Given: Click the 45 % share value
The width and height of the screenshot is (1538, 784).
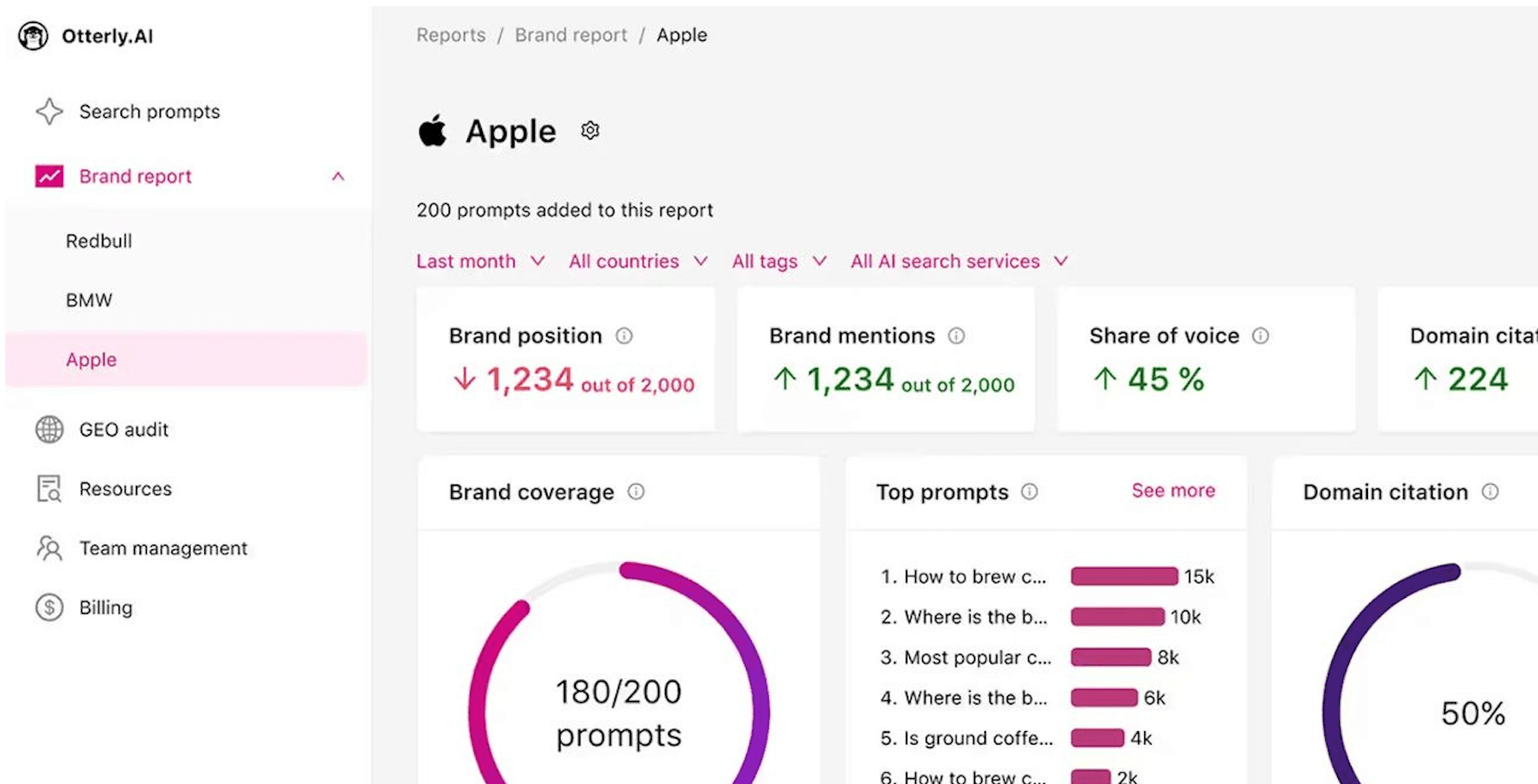Looking at the screenshot, I should [1166, 379].
